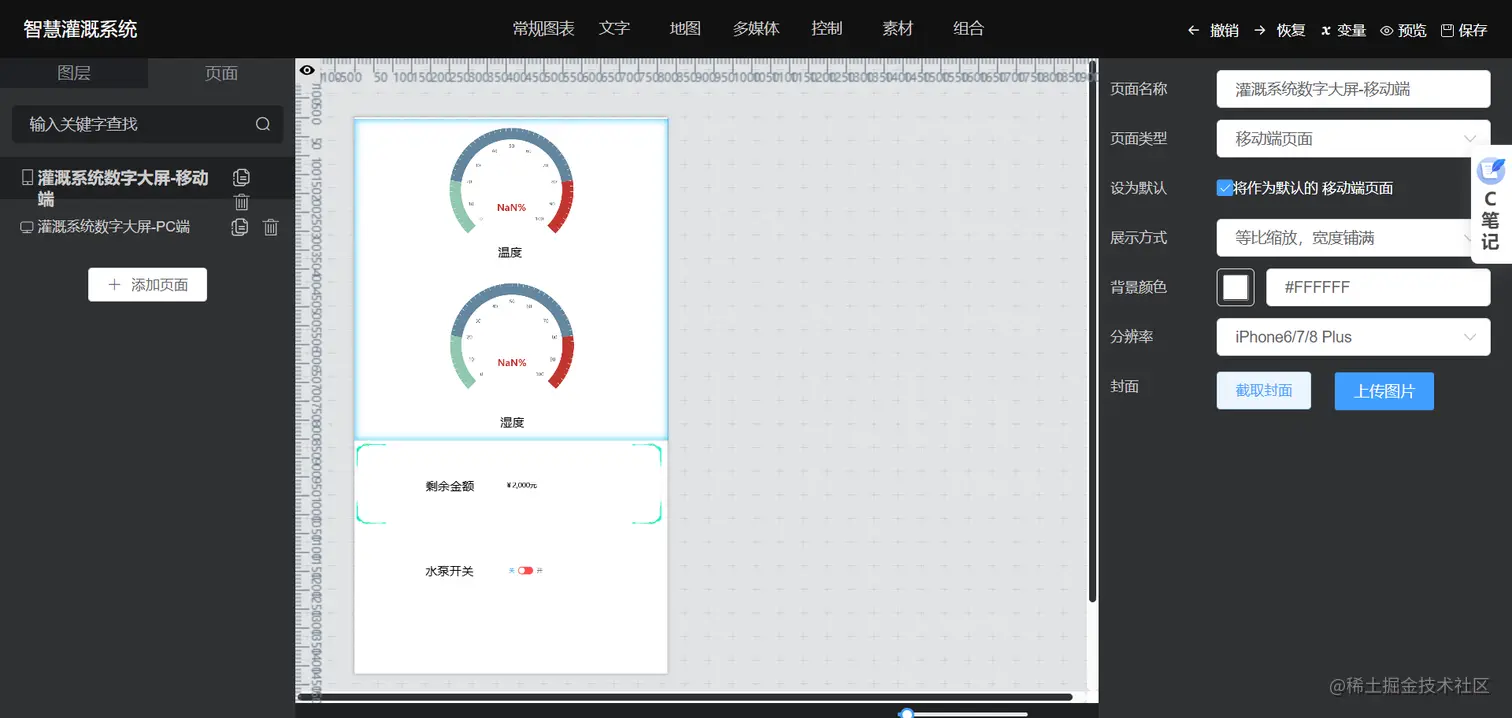Open the 素材 menu
The width and height of the screenshot is (1512, 718).
tap(898, 28)
